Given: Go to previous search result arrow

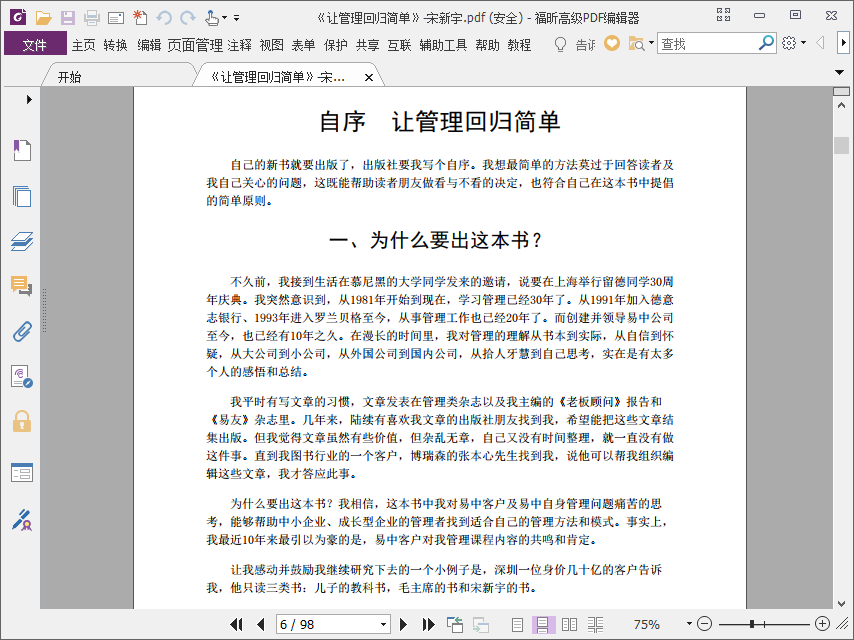Looking at the screenshot, I should (x=820, y=43).
